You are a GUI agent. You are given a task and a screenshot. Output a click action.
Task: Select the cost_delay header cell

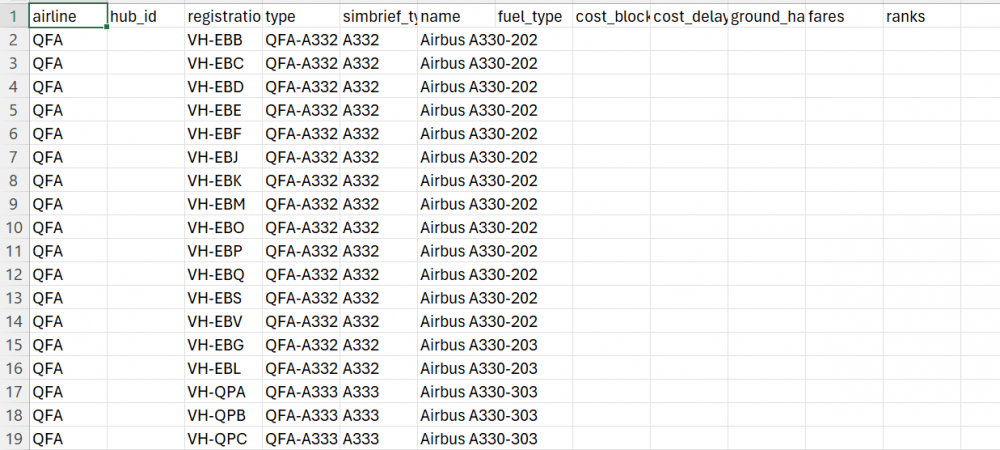[689, 17]
